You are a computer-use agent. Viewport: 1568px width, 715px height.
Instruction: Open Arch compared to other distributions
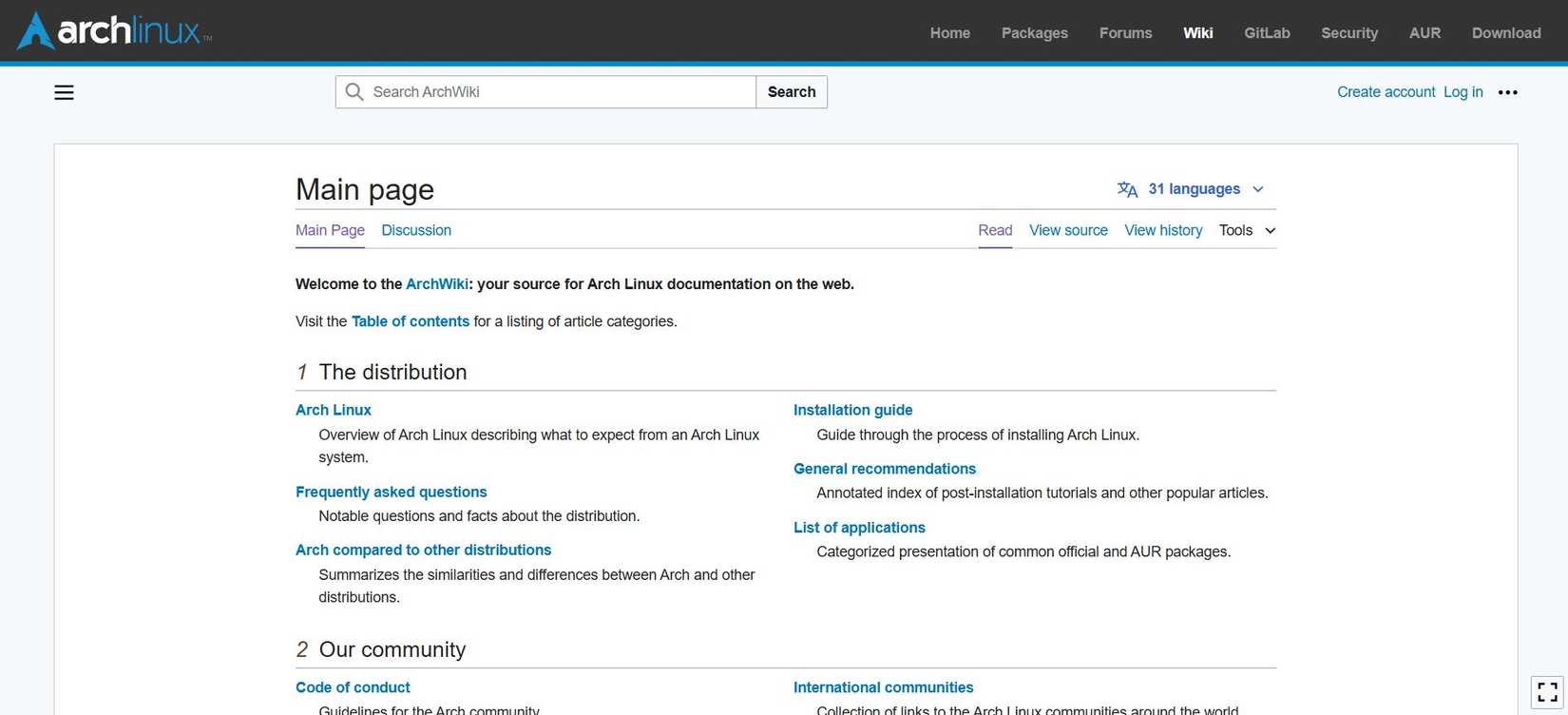(x=424, y=550)
